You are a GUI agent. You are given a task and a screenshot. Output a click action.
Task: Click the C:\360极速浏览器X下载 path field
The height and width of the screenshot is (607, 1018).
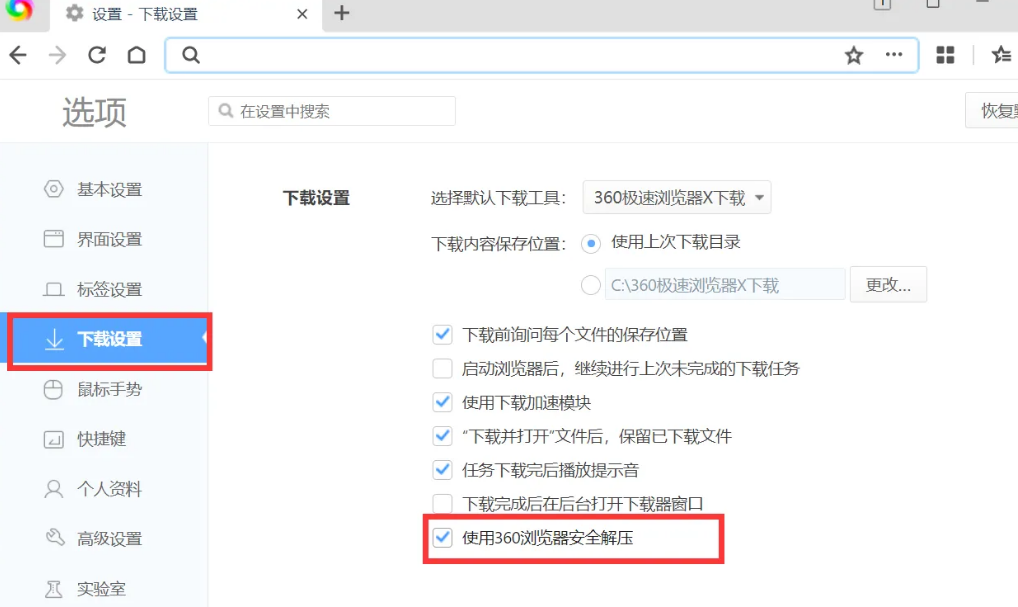(725, 284)
